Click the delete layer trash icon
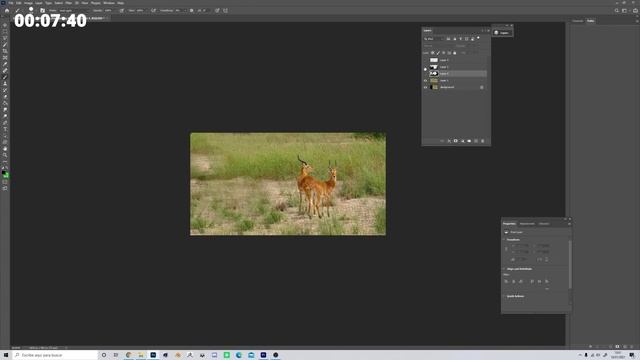The height and width of the screenshot is (360, 640). click(x=482, y=141)
